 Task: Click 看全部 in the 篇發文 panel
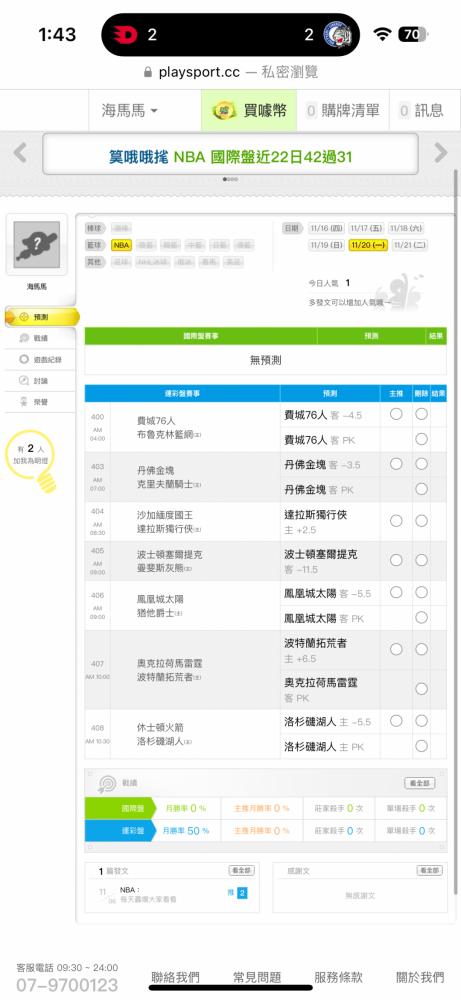coord(242,871)
